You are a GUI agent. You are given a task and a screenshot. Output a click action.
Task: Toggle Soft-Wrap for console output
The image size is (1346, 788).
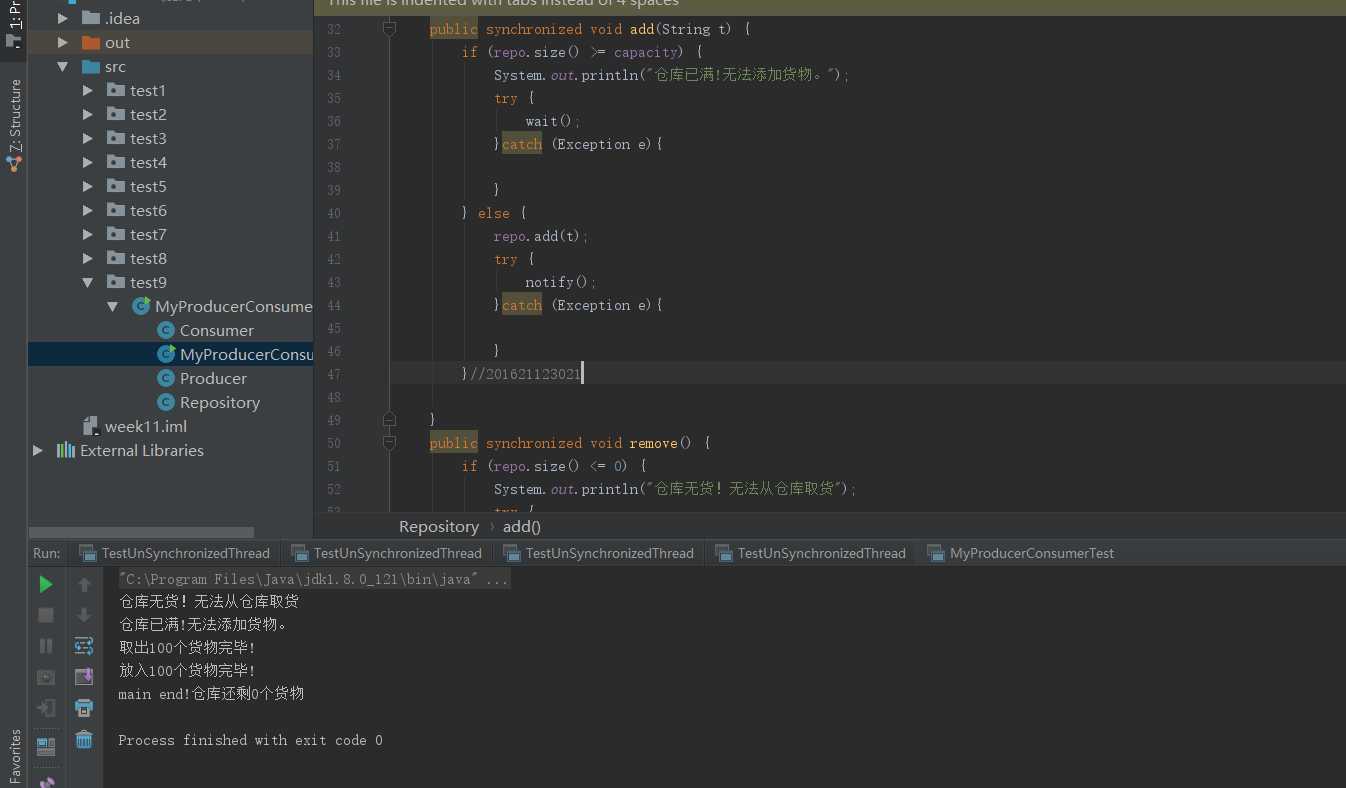pos(84,646)
